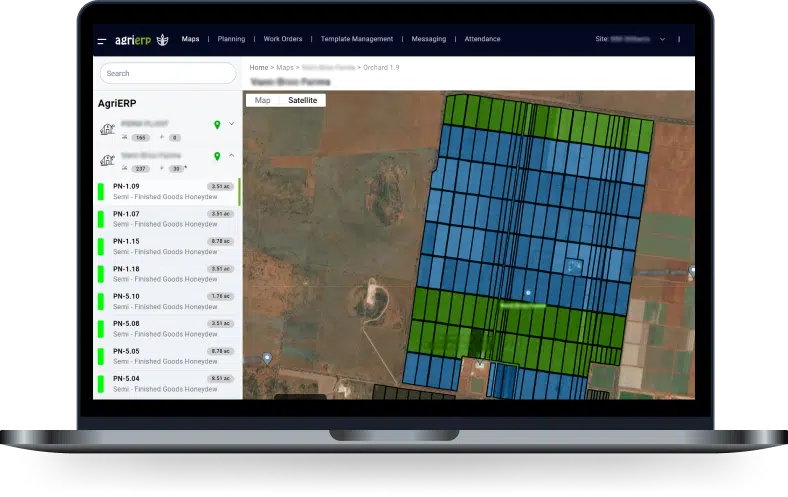Image resolution: width=788 pixels, height=497 pixels.
Task: Click inside the Search field
Action: point(167,73)
